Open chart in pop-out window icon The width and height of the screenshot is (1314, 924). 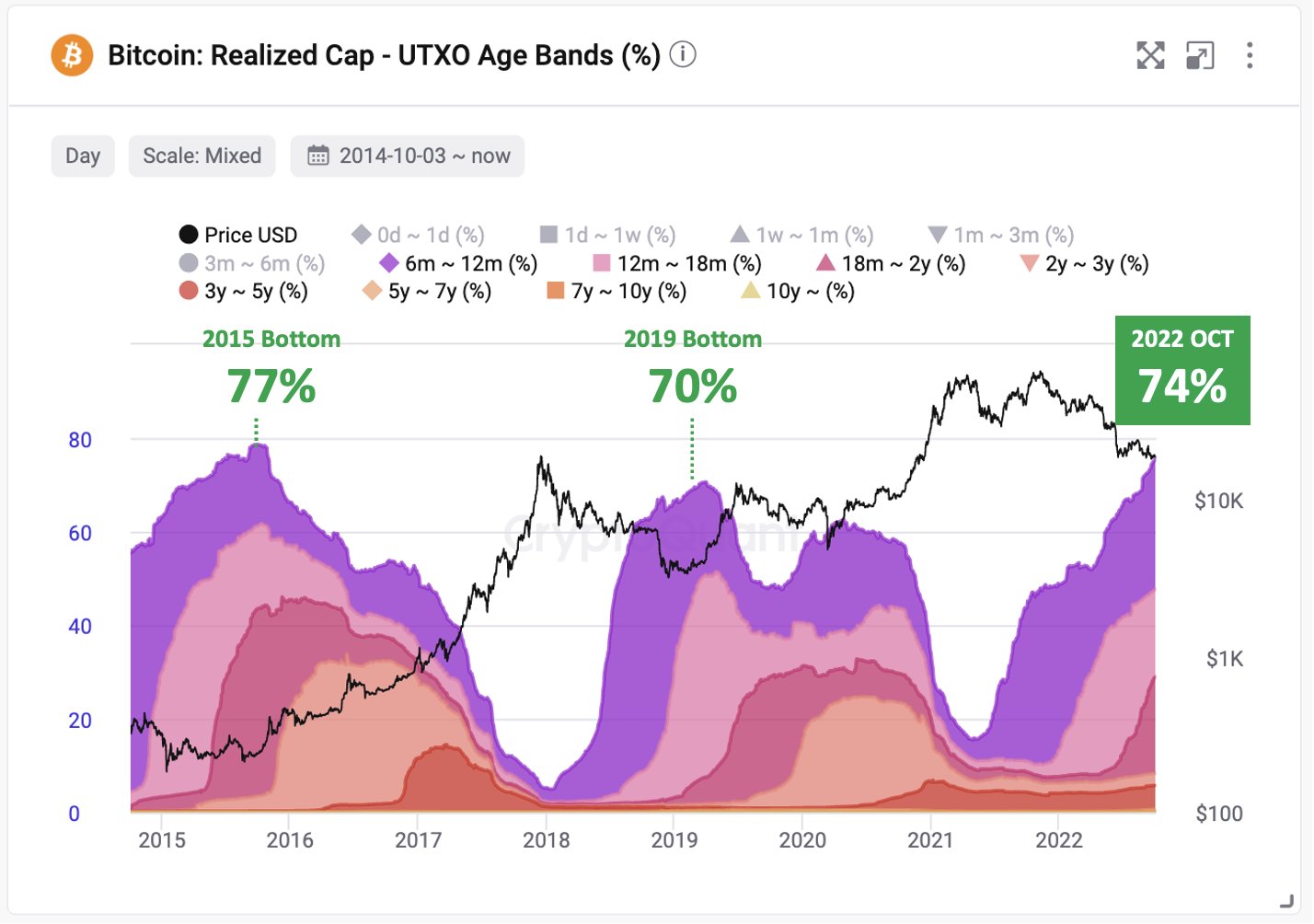click(1200, 55)
